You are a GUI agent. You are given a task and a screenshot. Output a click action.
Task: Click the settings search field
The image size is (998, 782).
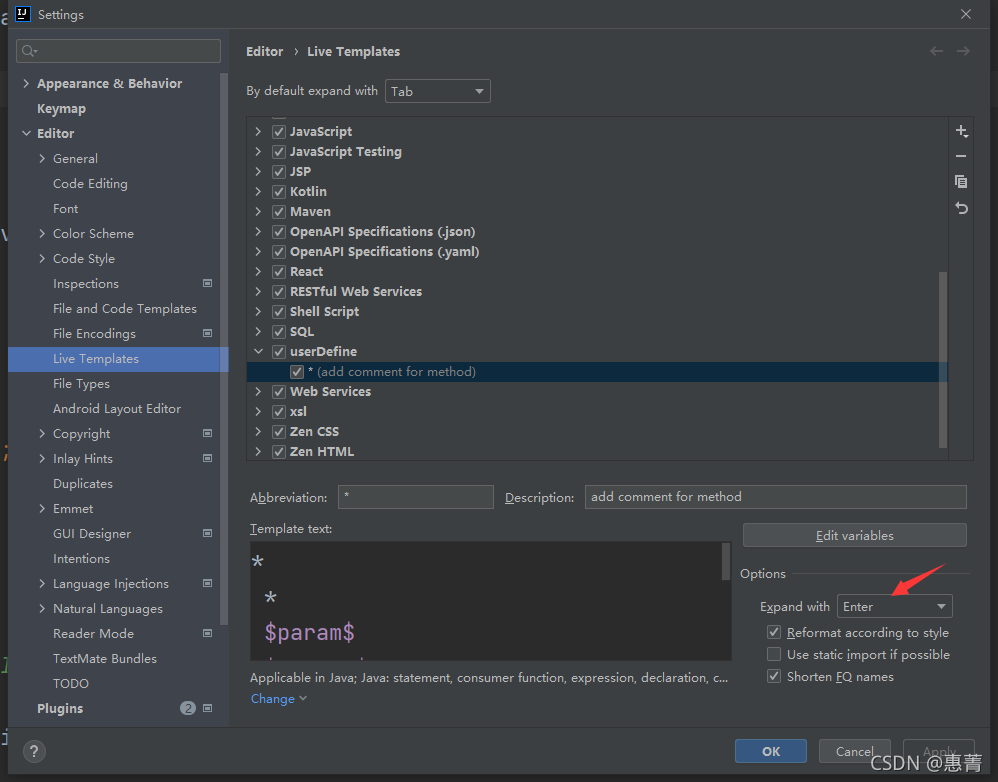pyautogui.click(x=118, y=51)
